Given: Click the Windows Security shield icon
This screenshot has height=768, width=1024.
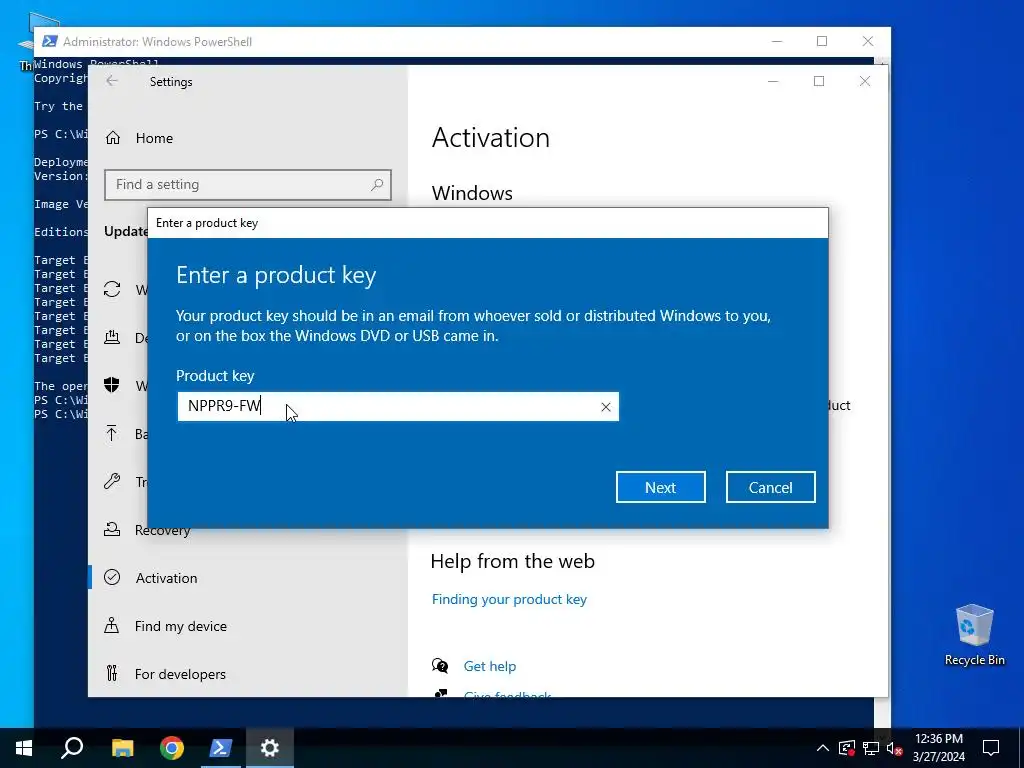Looking at the screenshot, I should click(112, 385).
